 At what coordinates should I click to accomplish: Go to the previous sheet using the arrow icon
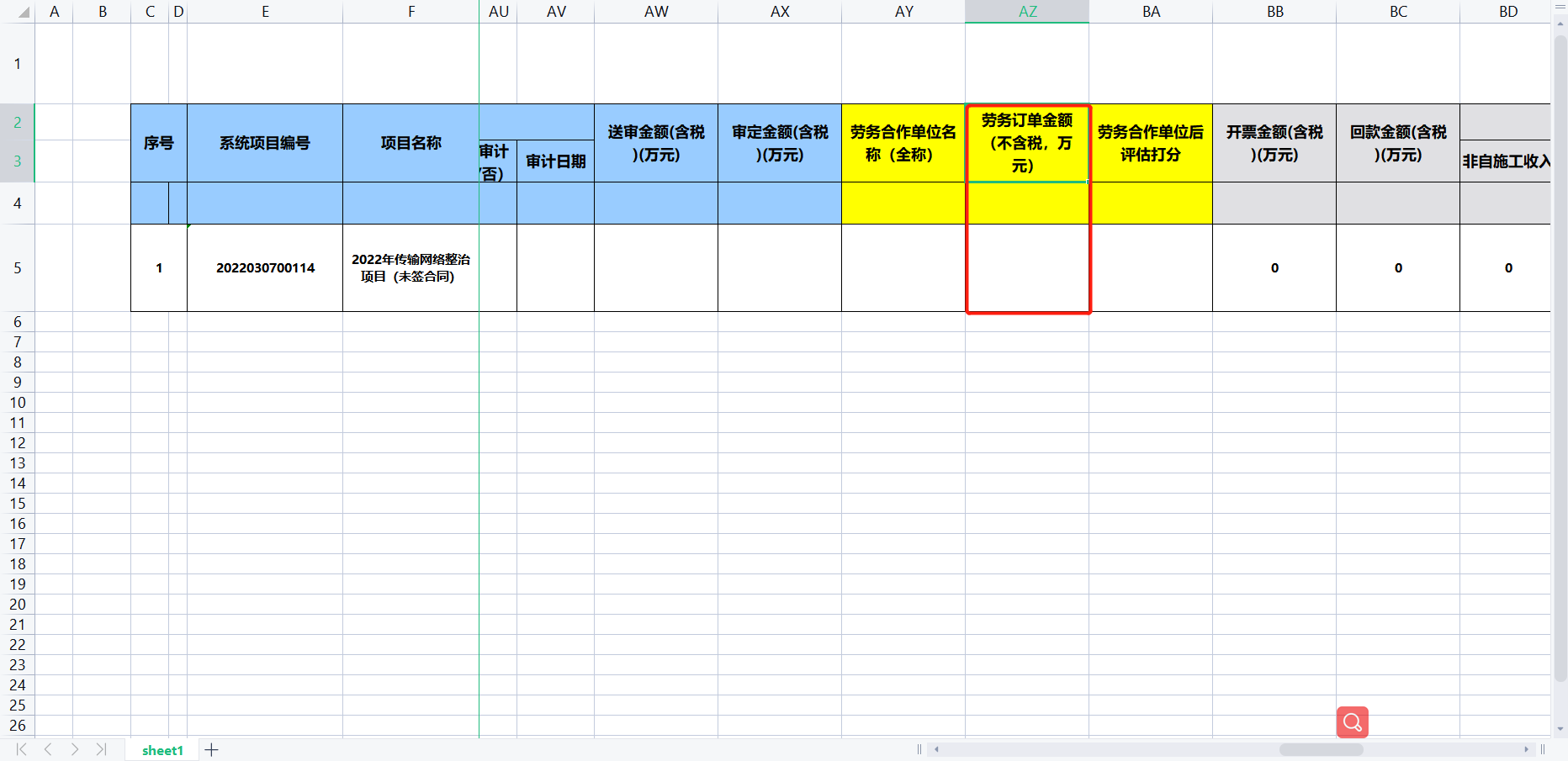(48, 749)
